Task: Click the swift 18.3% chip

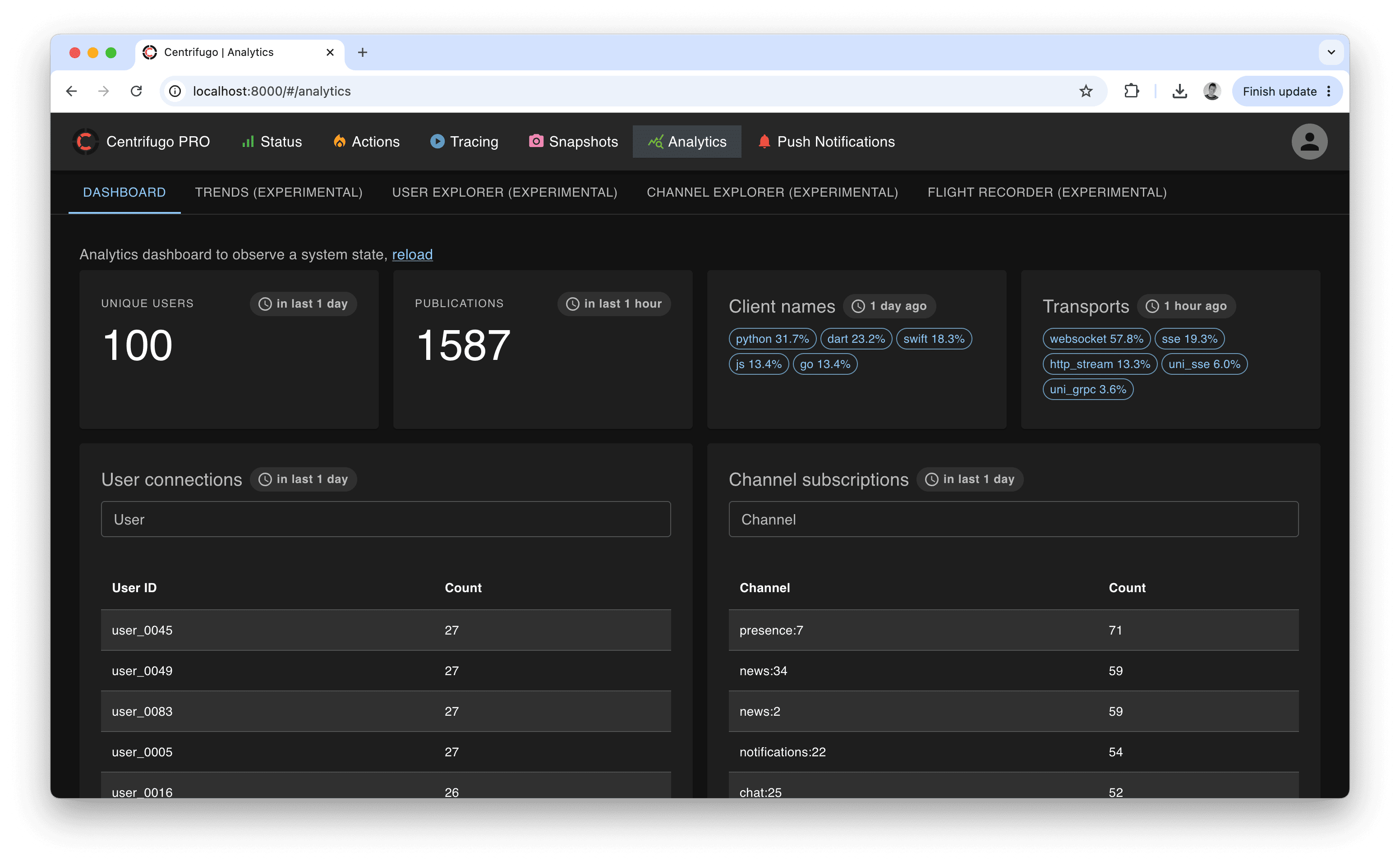Action: [x=934, y=339]
